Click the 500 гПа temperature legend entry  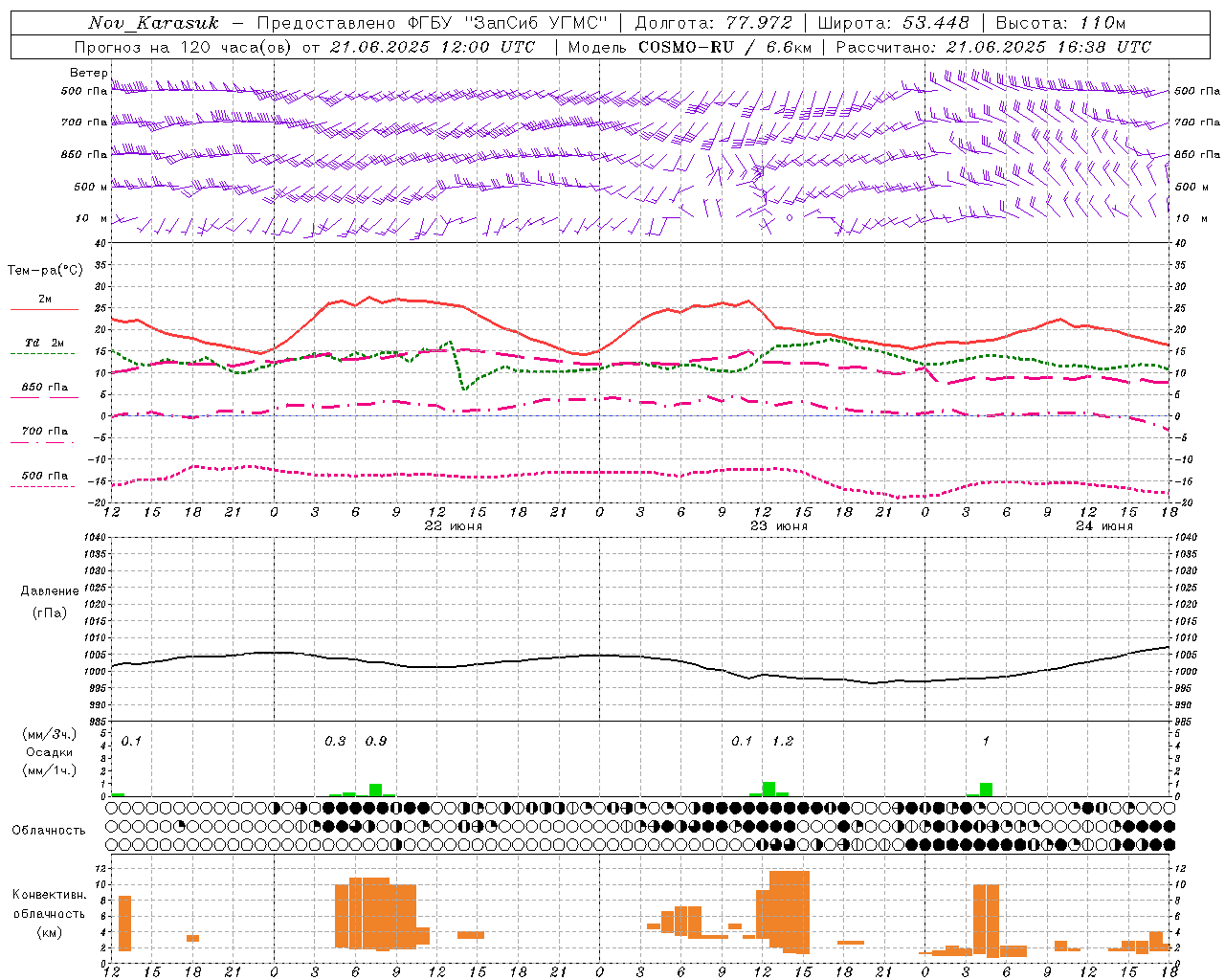(x=44, y=479)
